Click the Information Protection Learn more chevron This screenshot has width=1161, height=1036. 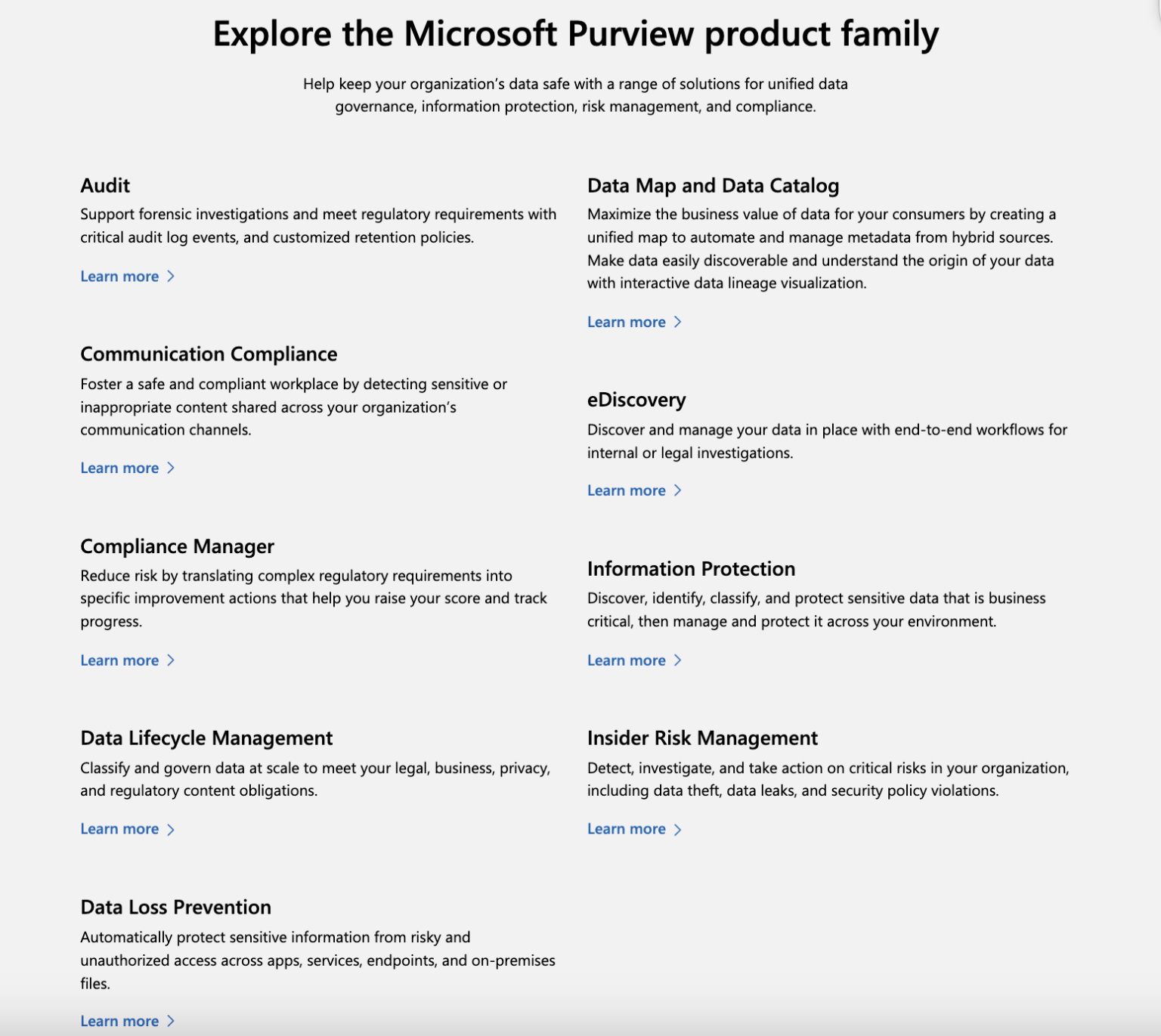pyautogui.click(x=677, y=660)
